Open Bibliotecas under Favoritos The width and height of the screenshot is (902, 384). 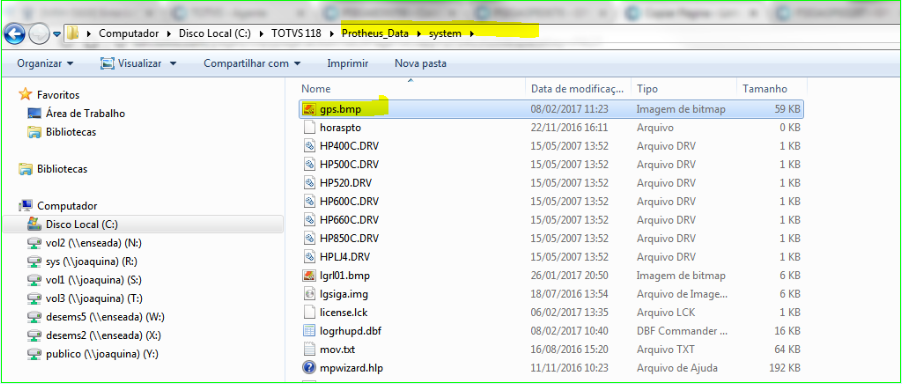point(71,132)
